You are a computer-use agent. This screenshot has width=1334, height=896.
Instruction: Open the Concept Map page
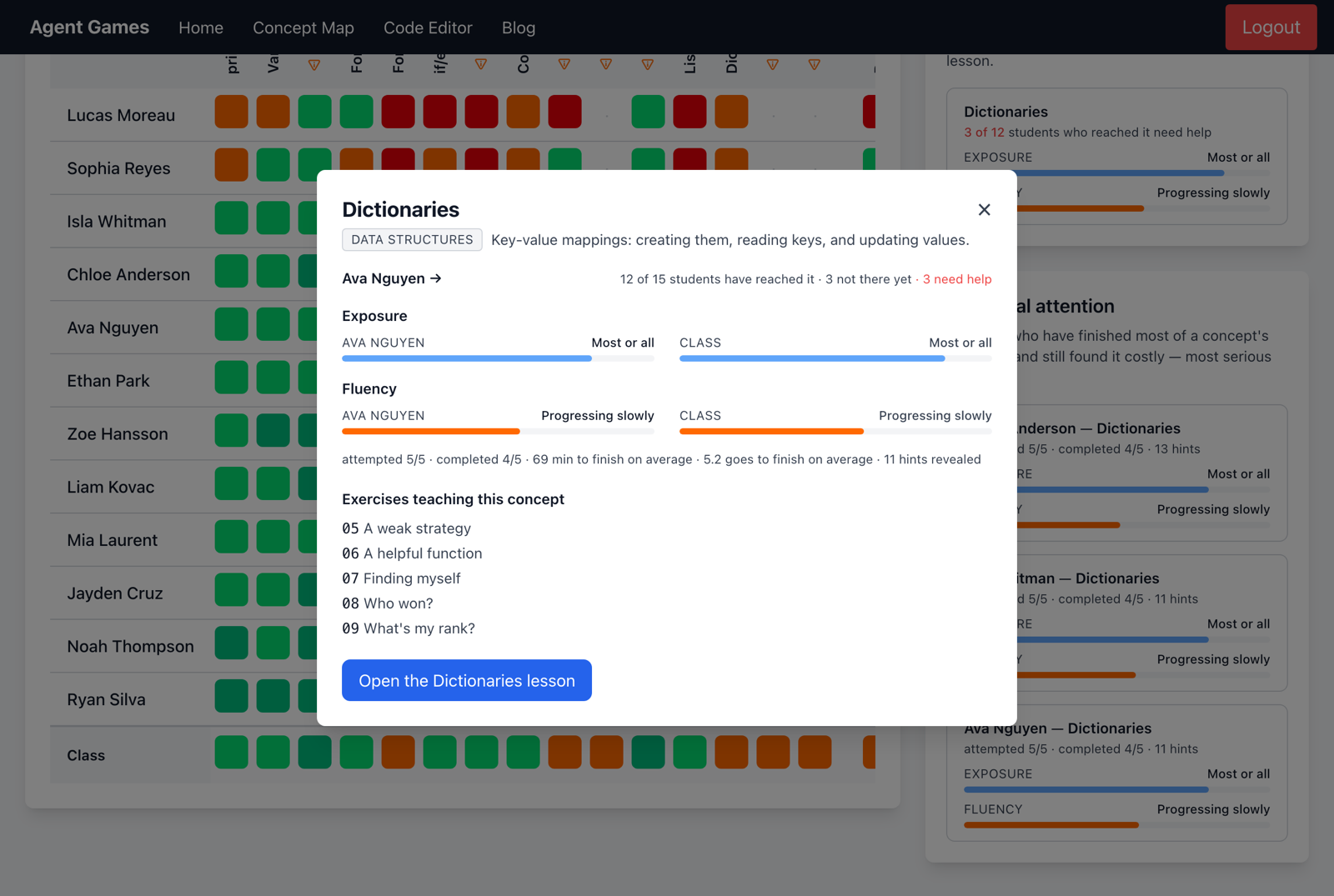tap(303, 28)
